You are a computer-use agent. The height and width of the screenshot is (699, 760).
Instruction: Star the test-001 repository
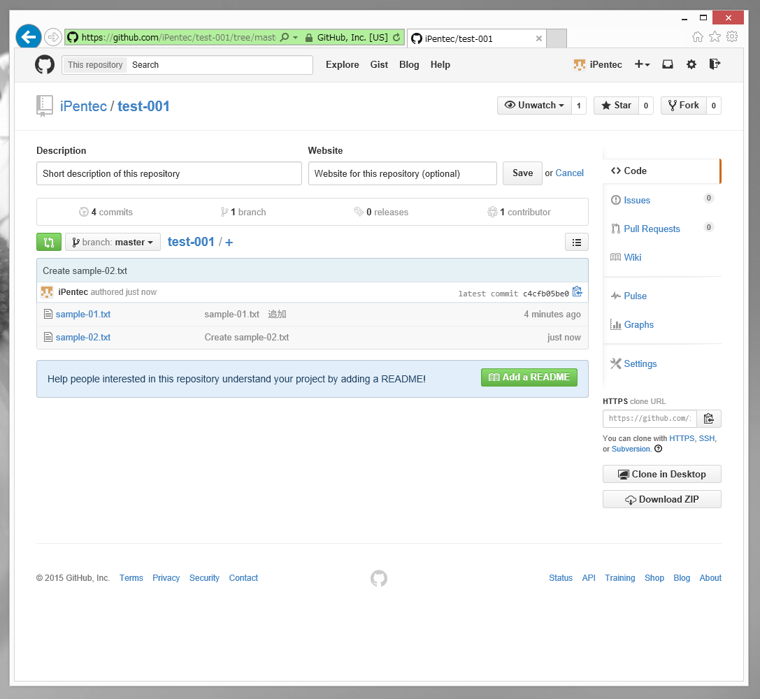pyautogui.click(x=616, y=105)
